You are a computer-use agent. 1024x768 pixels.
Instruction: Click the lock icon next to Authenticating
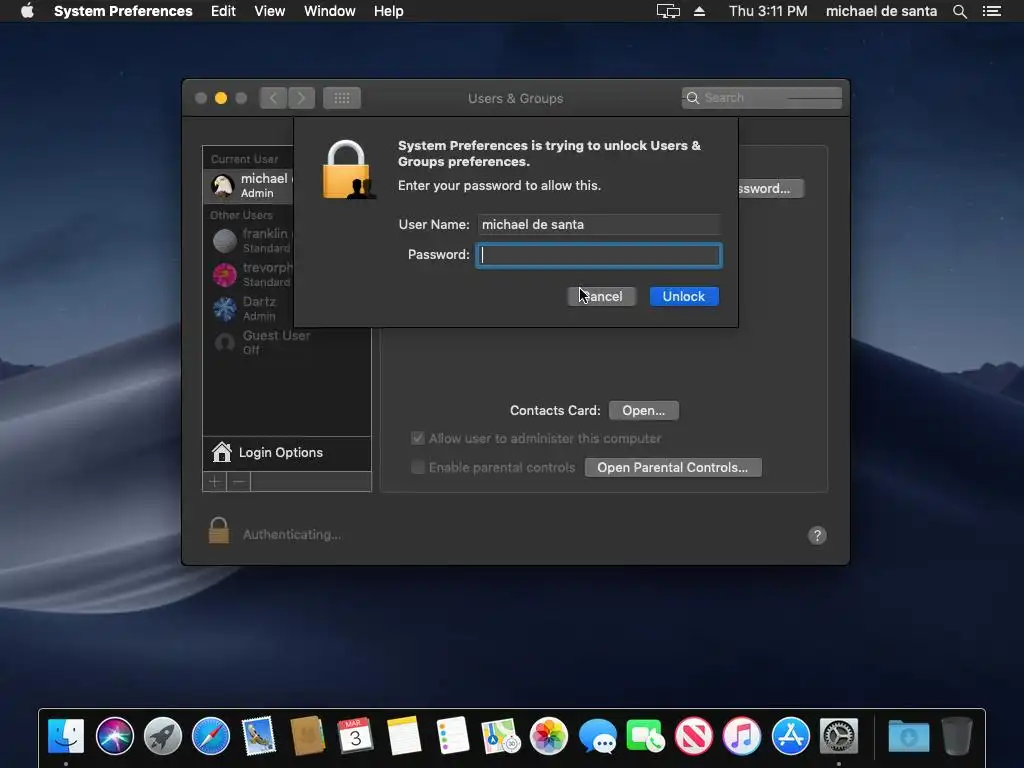219,530
